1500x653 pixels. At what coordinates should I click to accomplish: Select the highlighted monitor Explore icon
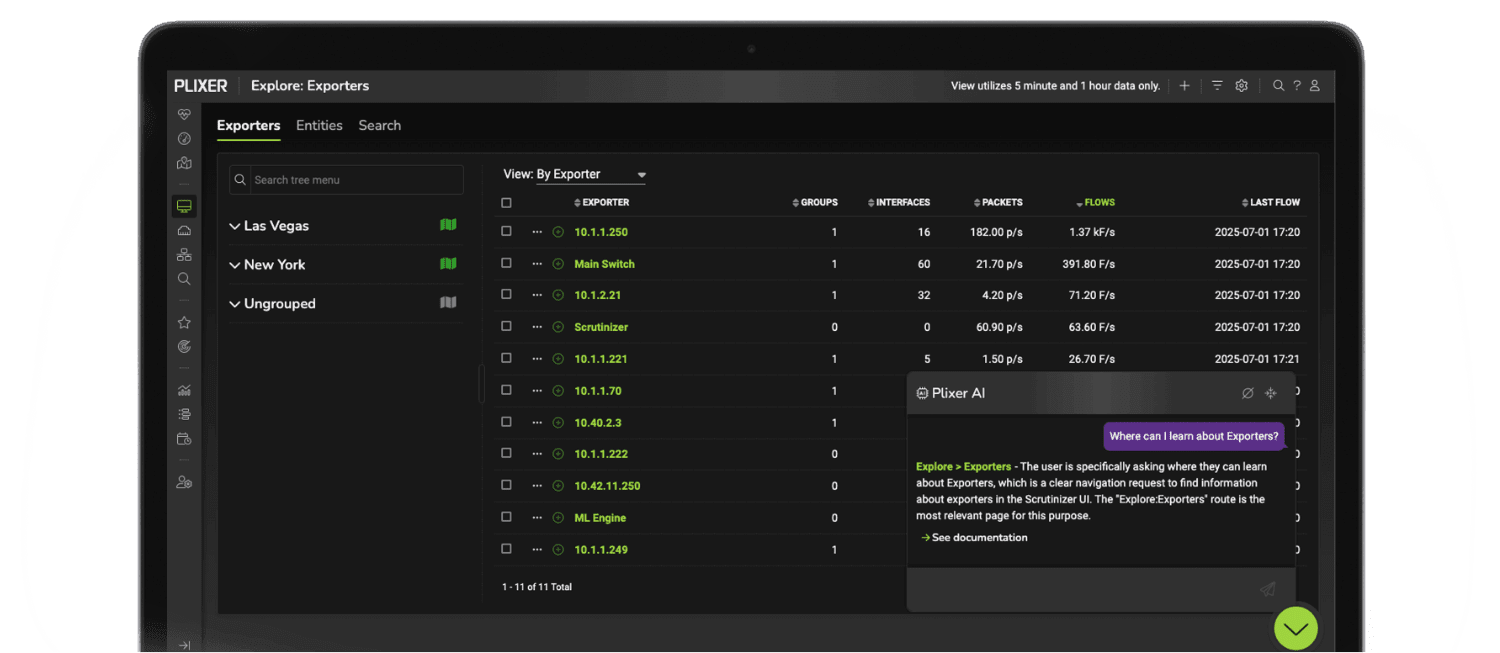(184, 206)
